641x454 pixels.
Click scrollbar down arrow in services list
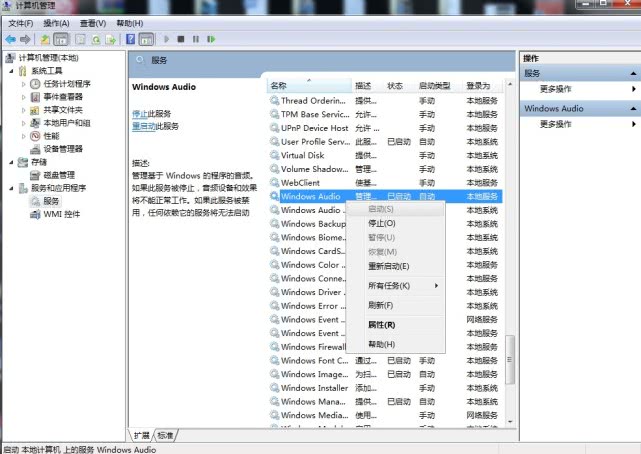pos(510,421)
